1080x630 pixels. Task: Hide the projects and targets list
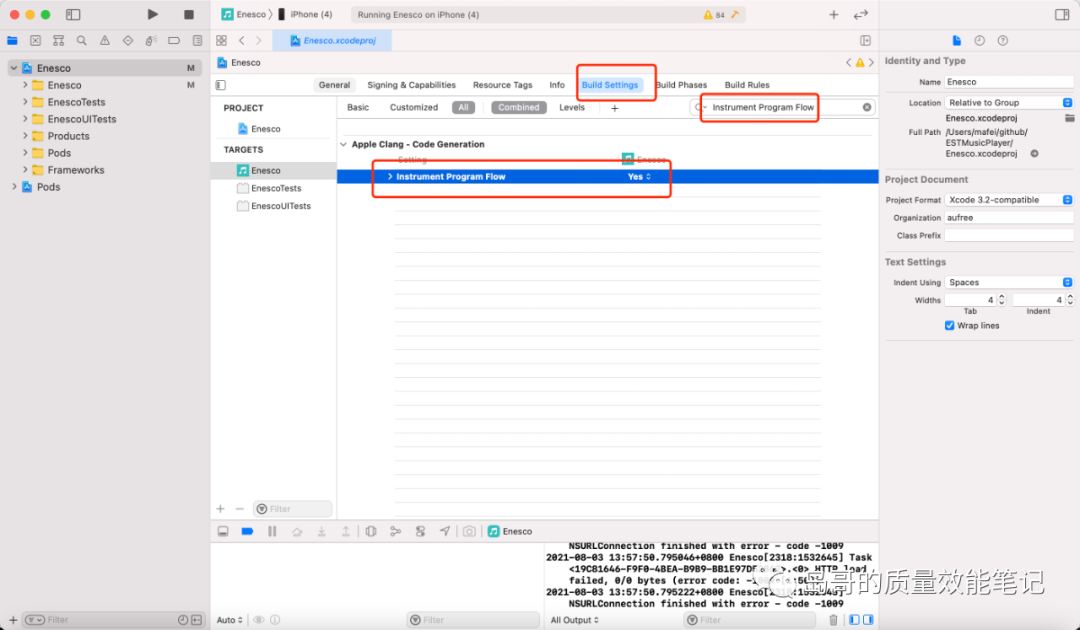pos(221,85)
